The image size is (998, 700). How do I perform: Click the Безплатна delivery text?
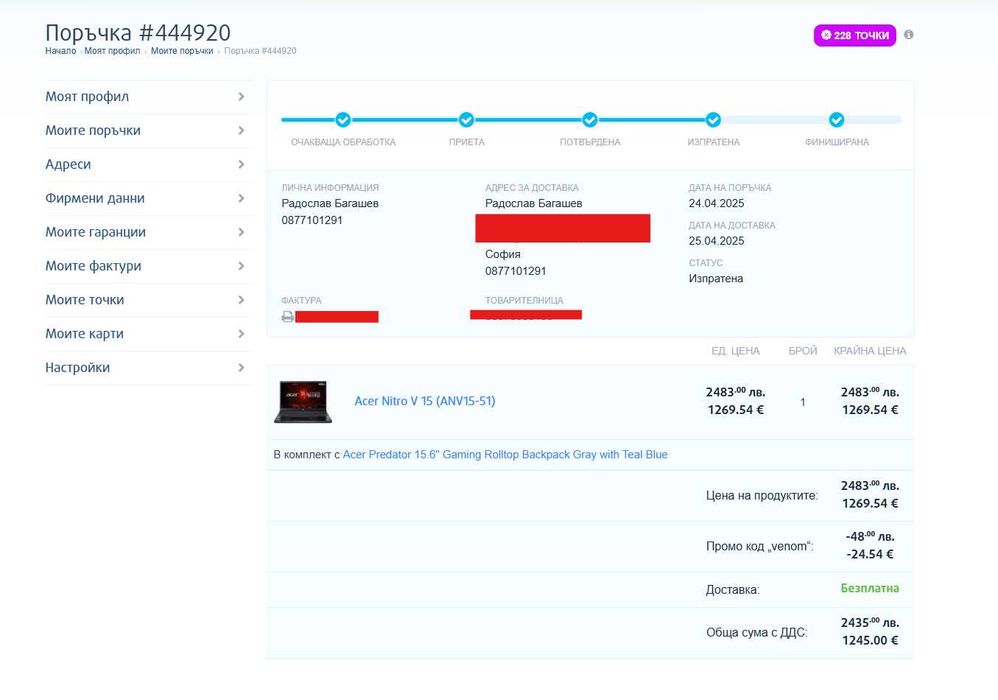click(x=869, y=588)
